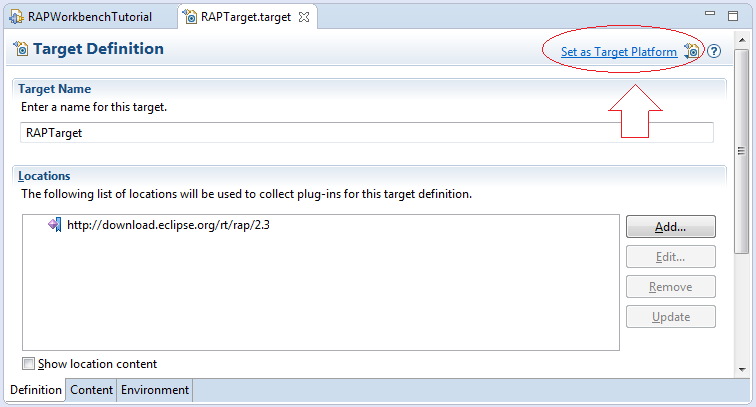Screen dimensions: 756x407
Task: Select the RAPTarget.target editor tab
Action: tap(245, 17)
